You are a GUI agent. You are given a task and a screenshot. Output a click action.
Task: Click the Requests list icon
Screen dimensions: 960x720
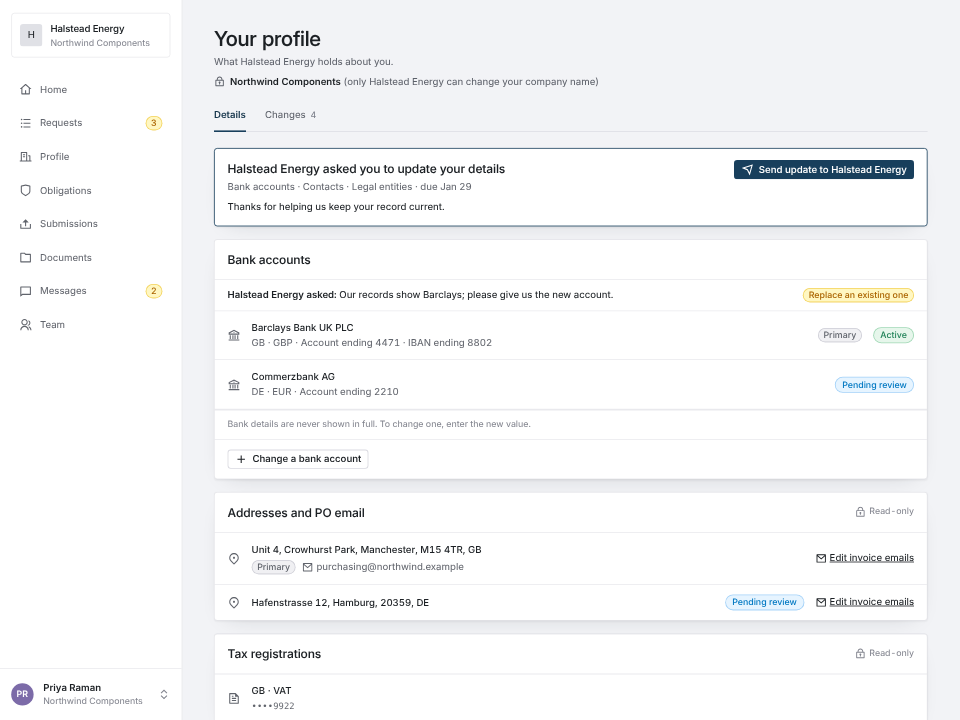[25, 123]
